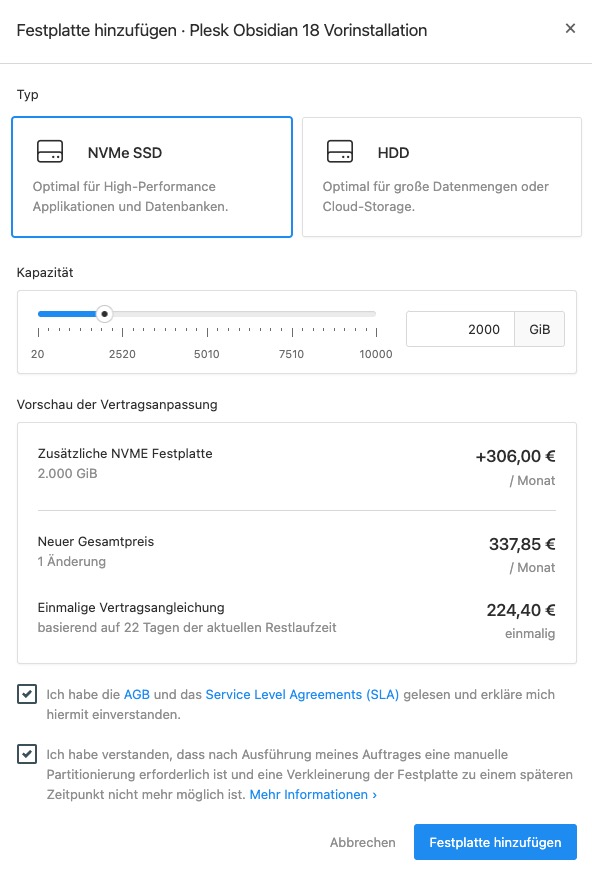This screenshot has width=592, height=876.
Task: Click the GiB unit label
Action: pos(540,329)
